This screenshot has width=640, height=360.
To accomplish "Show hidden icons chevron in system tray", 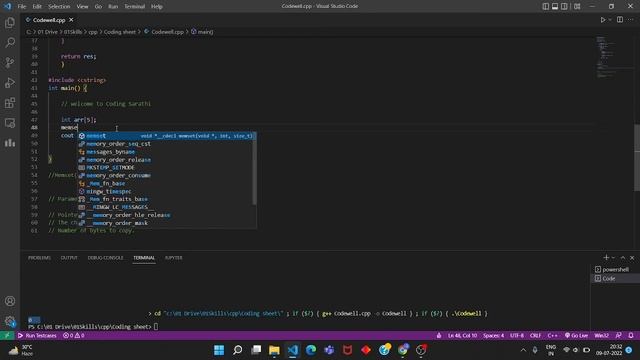I will [x=523, y=350].
